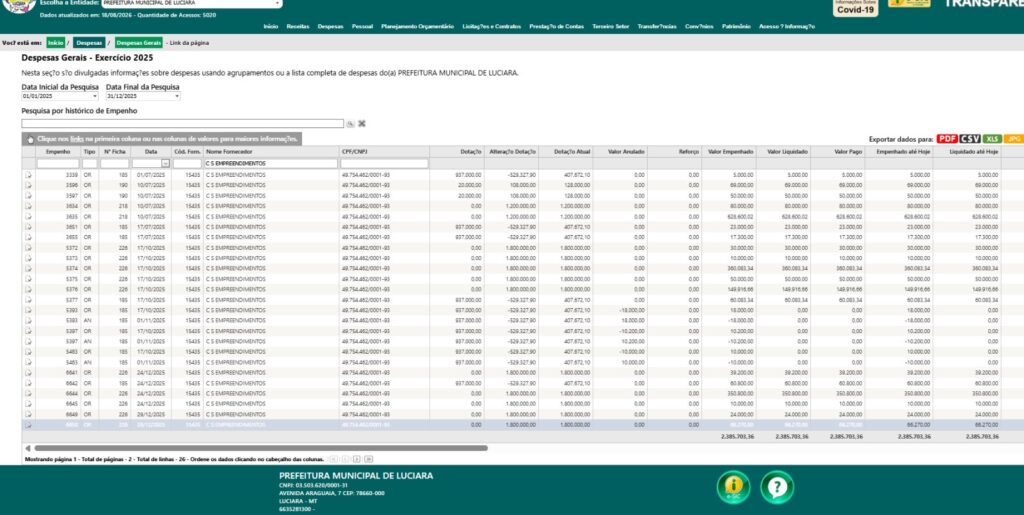Open the e-SIC information icon
The height and width of the screenshot is (515, 1024).
733,487
